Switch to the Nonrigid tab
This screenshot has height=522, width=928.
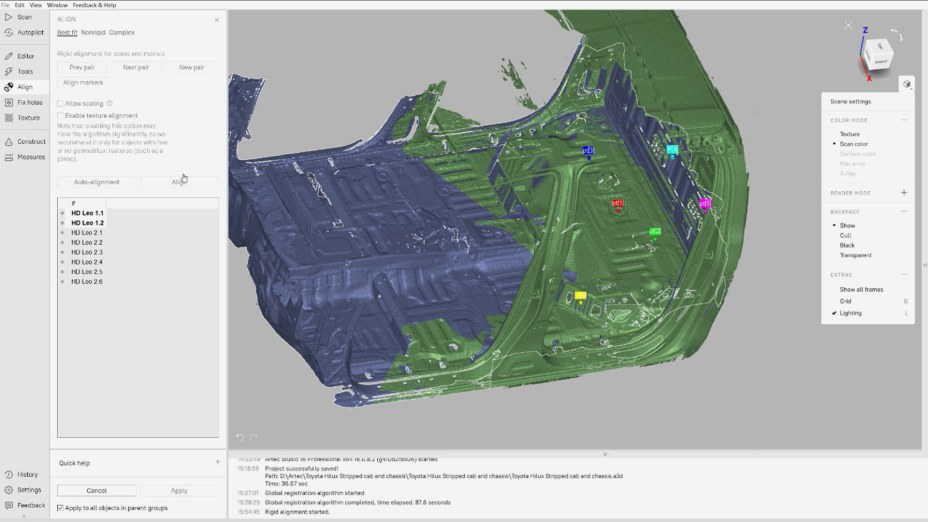tap(93, 33)
